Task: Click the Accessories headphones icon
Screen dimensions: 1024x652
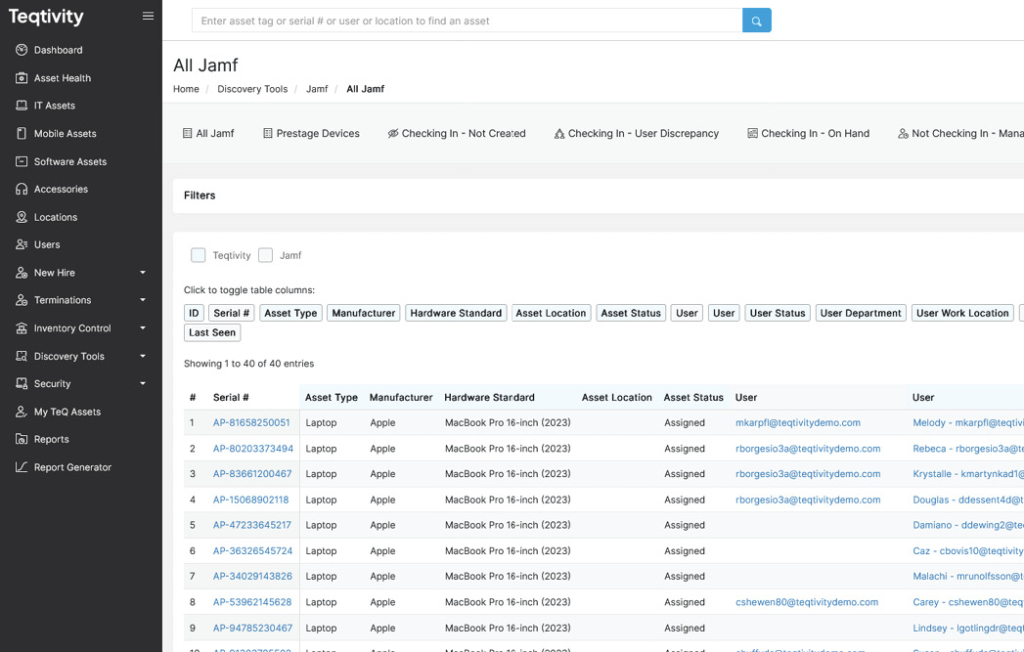Action: coord(22,189)
